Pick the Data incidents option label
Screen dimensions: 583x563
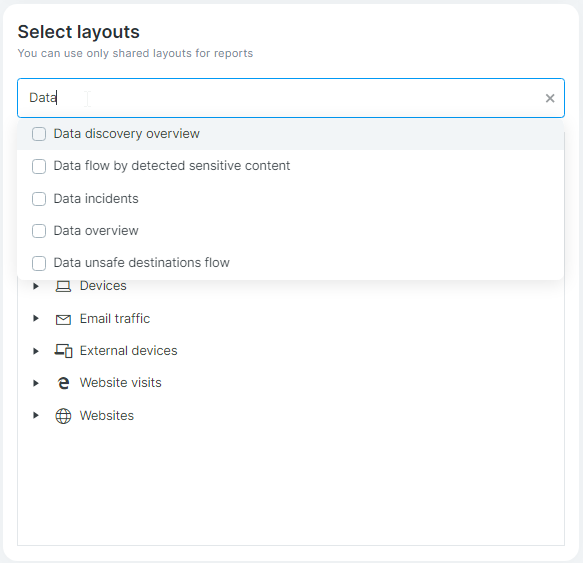point(96,199)
